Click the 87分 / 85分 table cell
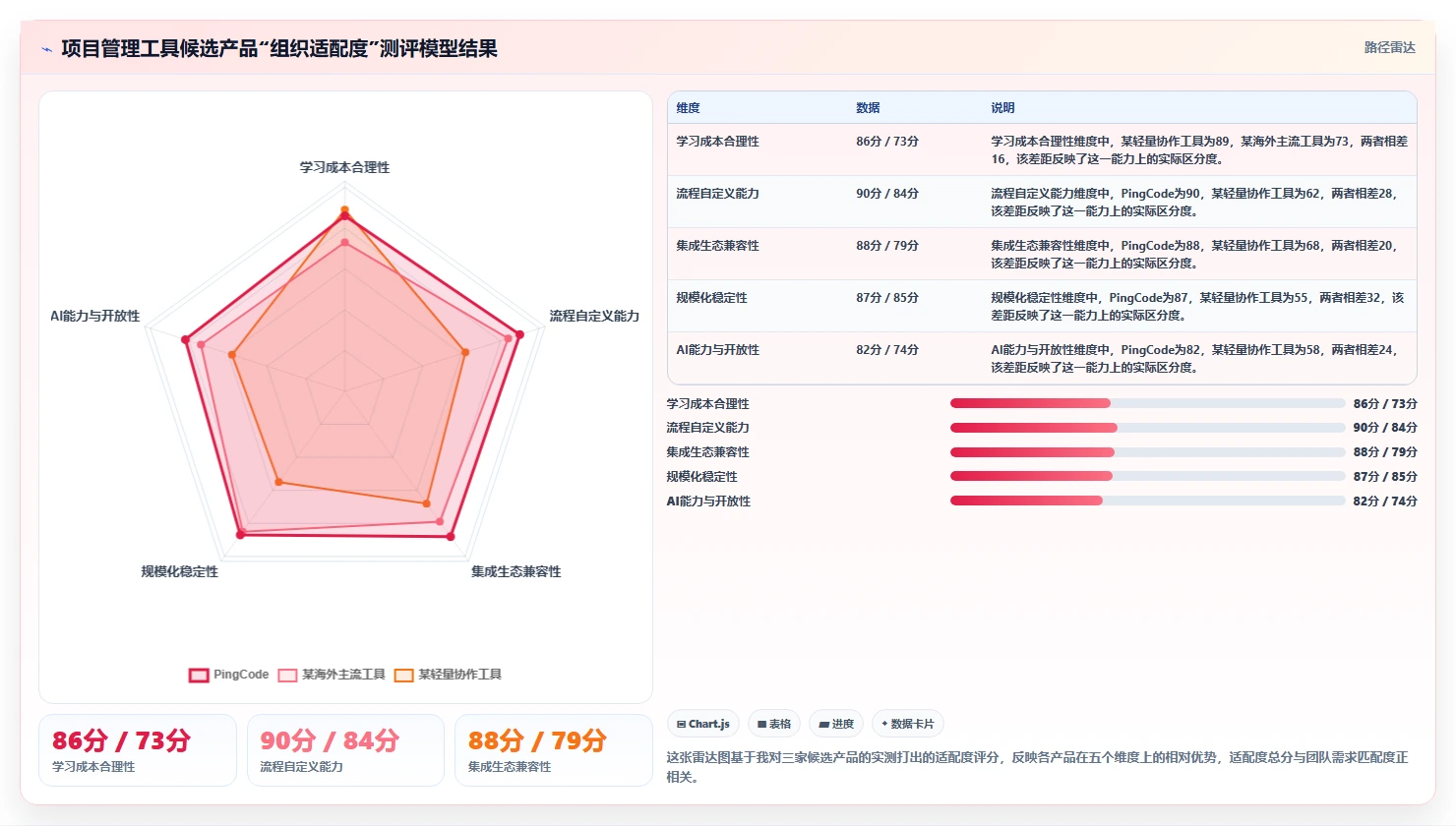 (x=887, y=298)
